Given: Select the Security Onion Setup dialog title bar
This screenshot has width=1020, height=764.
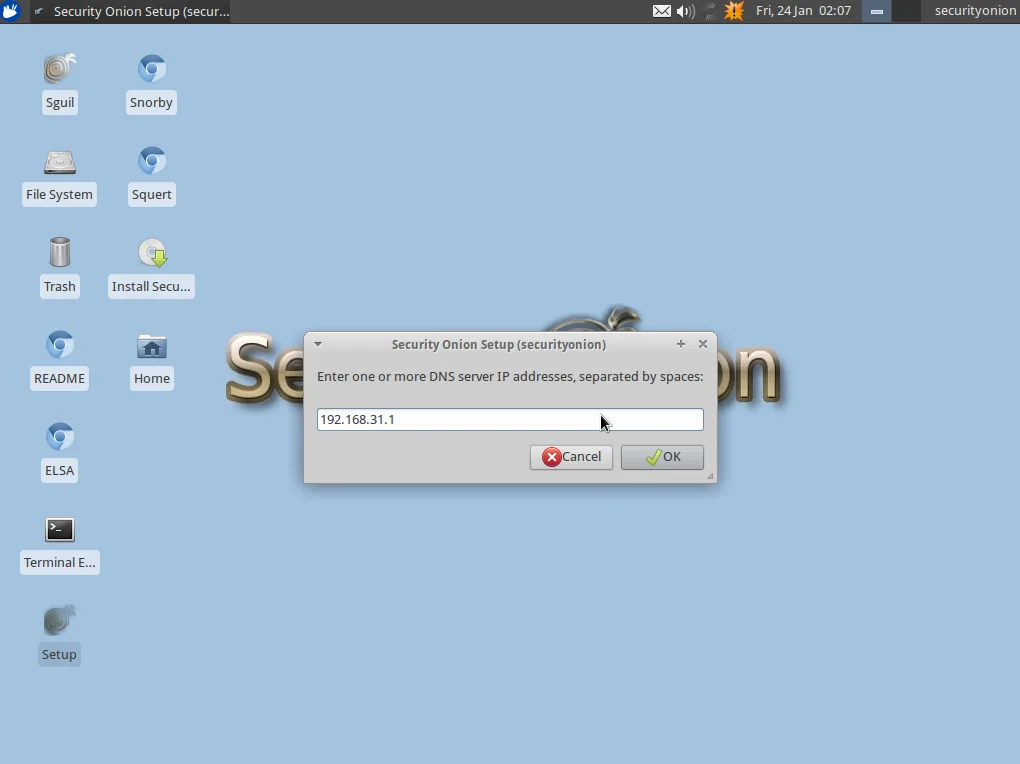Looking at the screenshot, I should coord(499,344).
